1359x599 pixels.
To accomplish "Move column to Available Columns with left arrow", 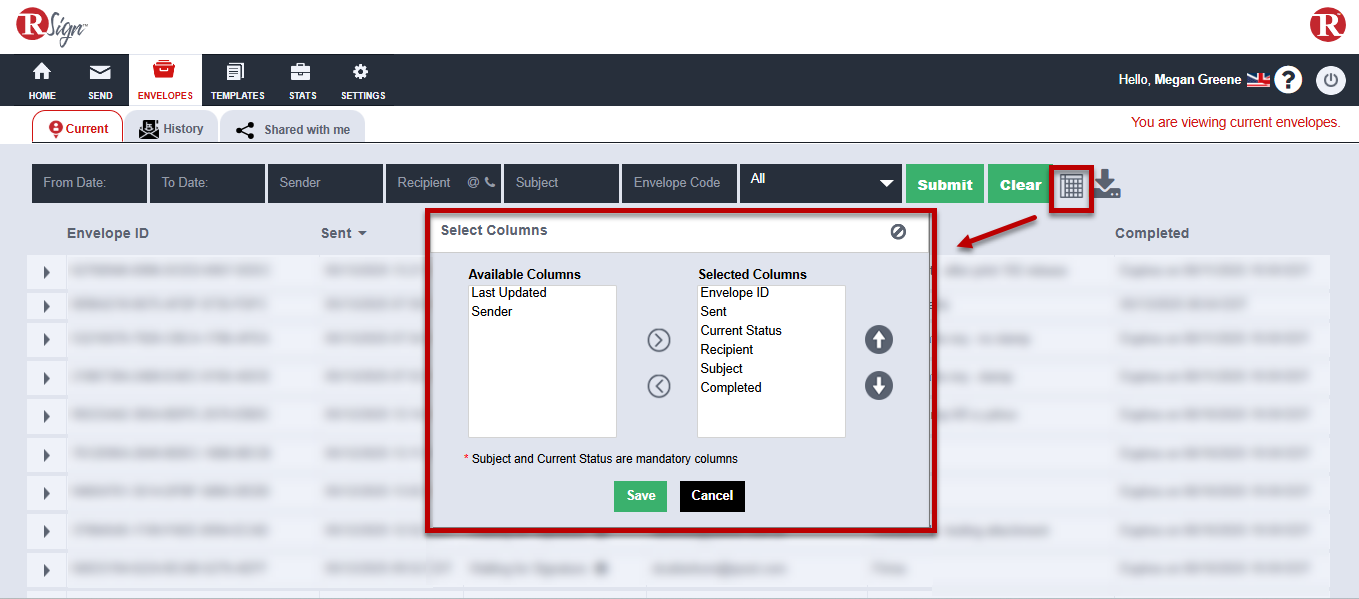I will point(658,385).
